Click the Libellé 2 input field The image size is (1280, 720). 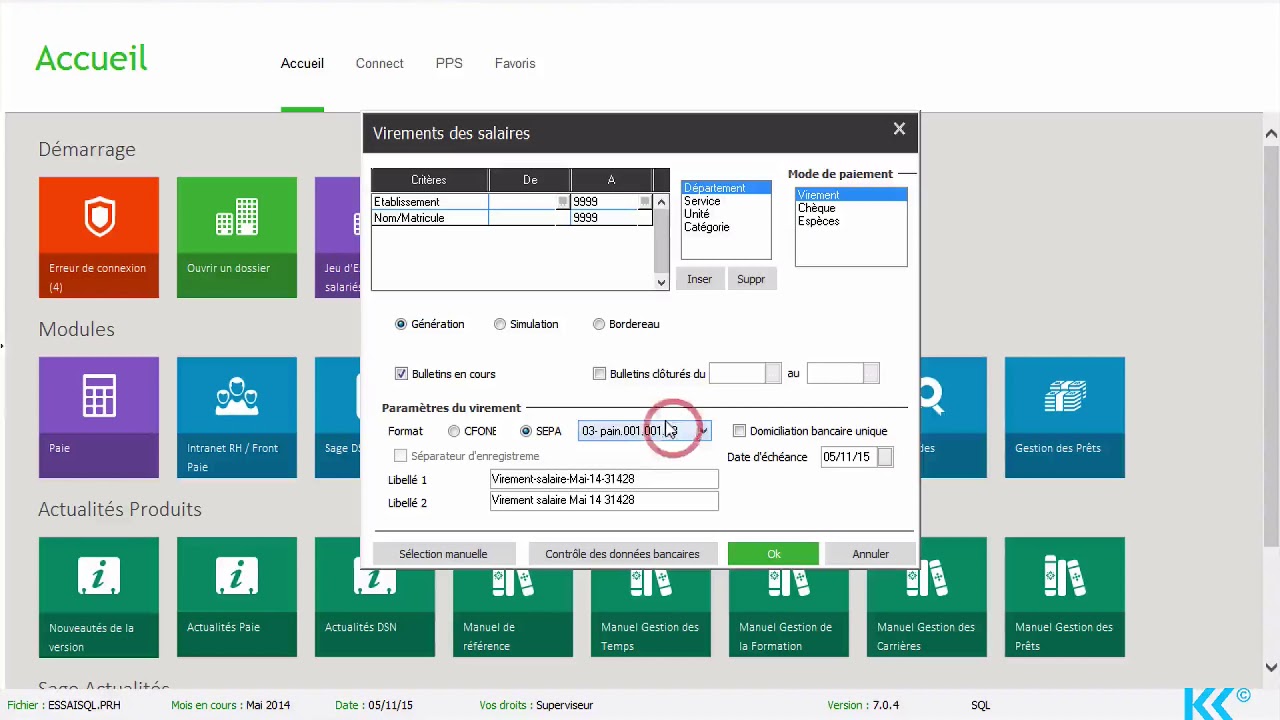tap(604, 500)
